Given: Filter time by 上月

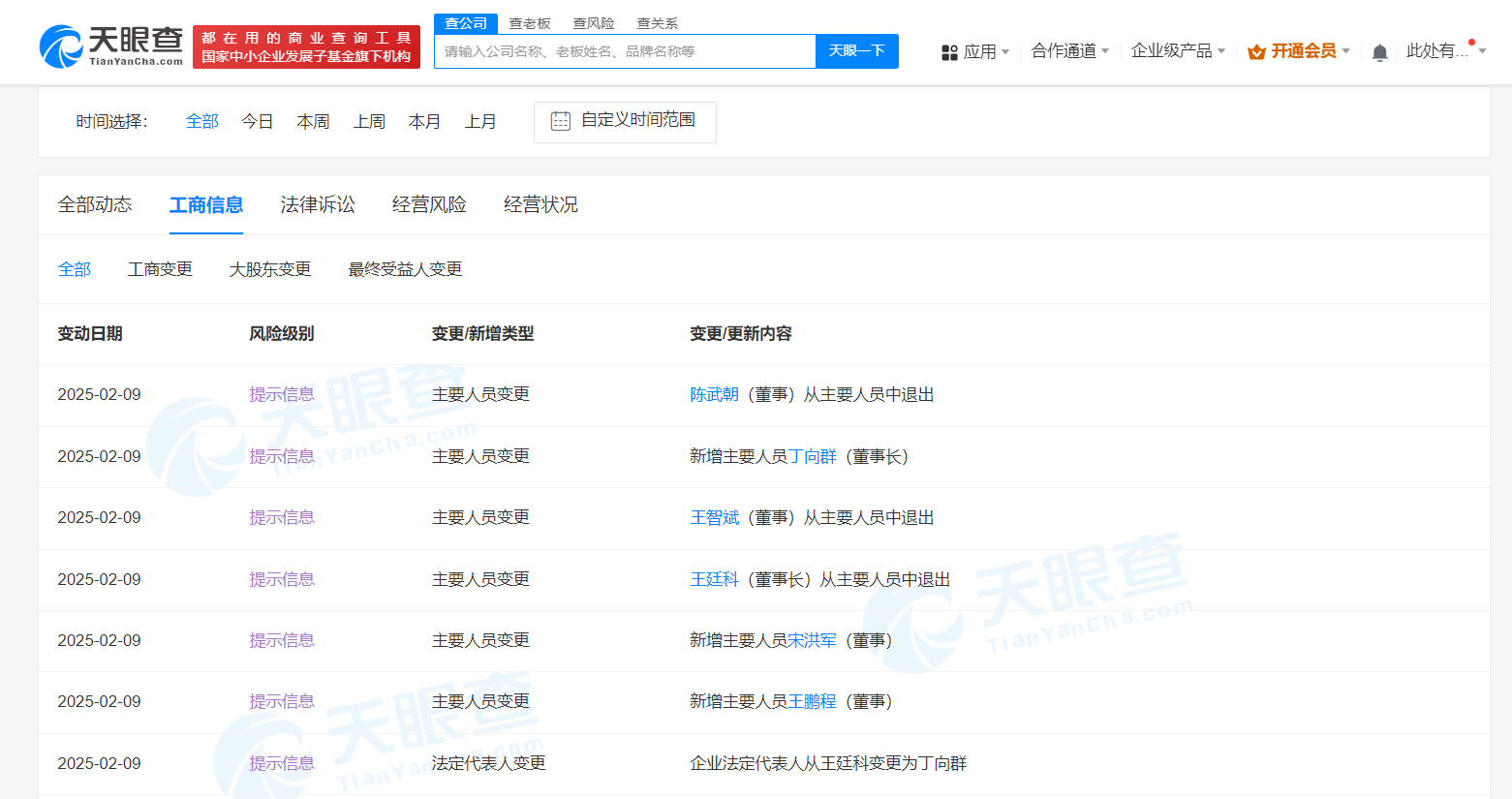Looking at the screenshot, I should pyautogui.click(x=480, y=121).
